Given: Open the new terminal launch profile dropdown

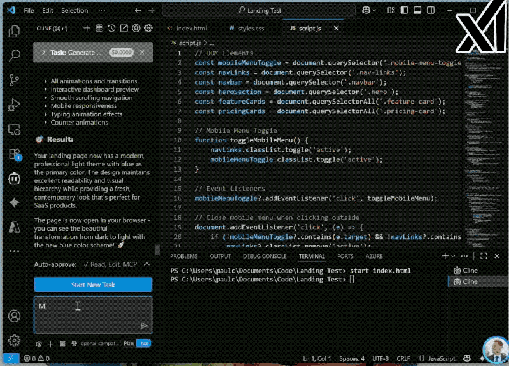Looking at the screenshot, I should (x=453, y=256).
